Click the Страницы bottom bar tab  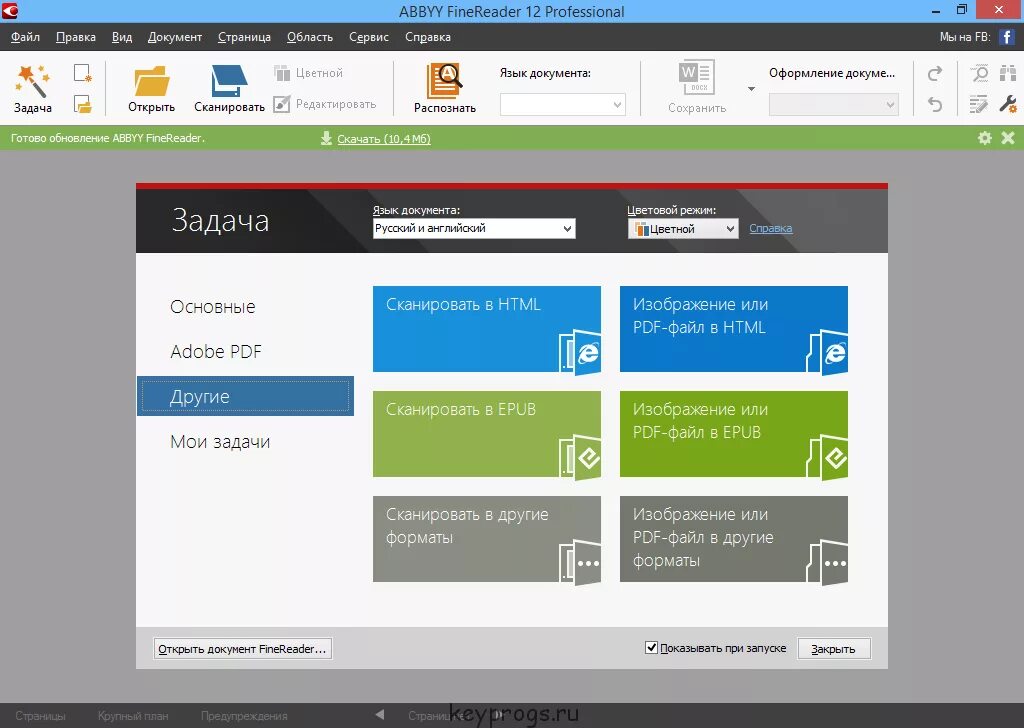coord(40,716)
